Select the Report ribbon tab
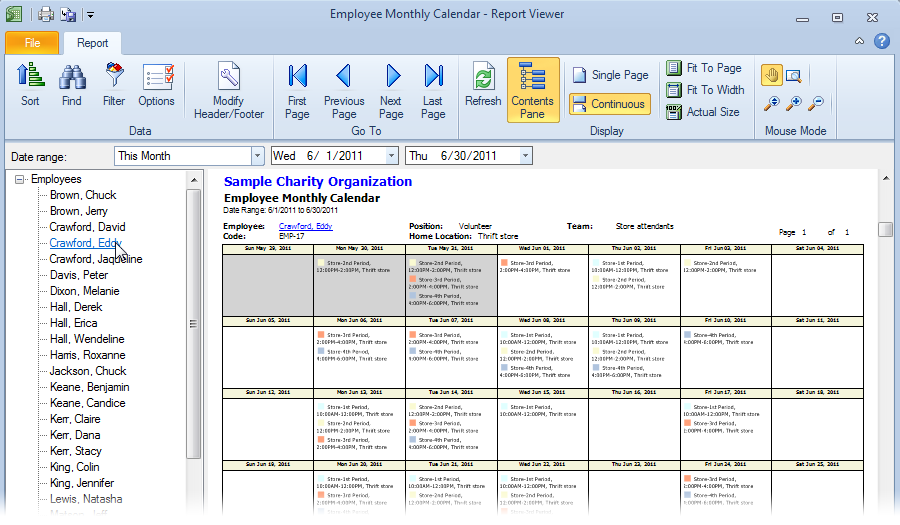 click(x=93, y=43)
